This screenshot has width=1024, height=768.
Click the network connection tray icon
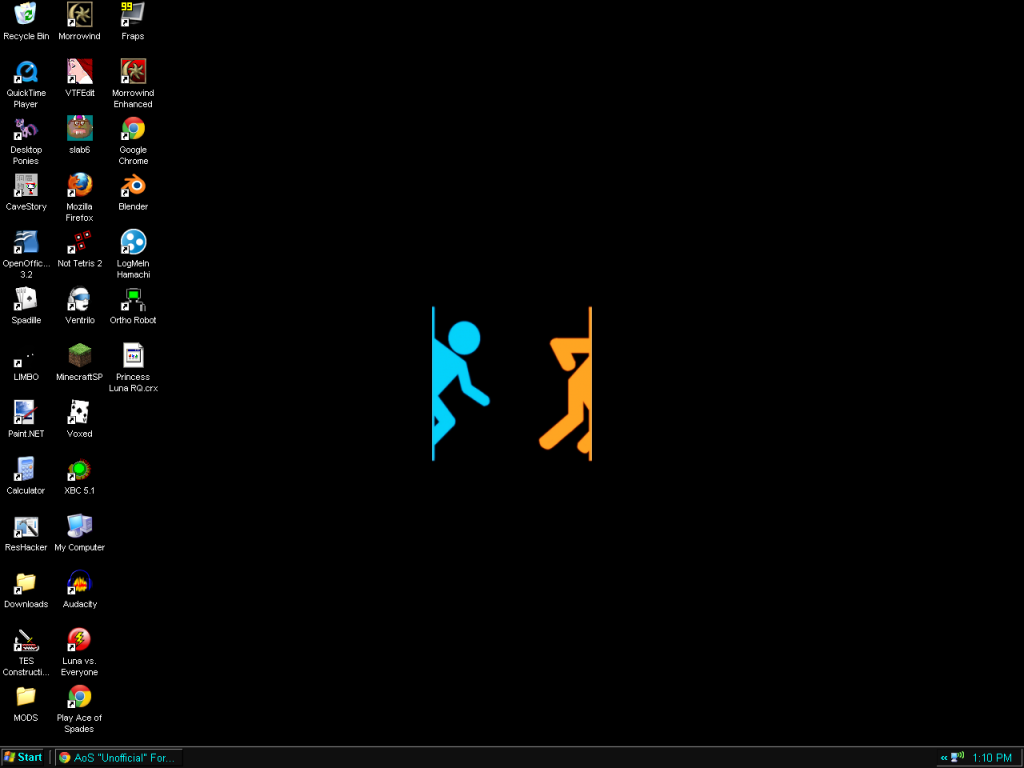pyautogui.click(x=957, y=757)
